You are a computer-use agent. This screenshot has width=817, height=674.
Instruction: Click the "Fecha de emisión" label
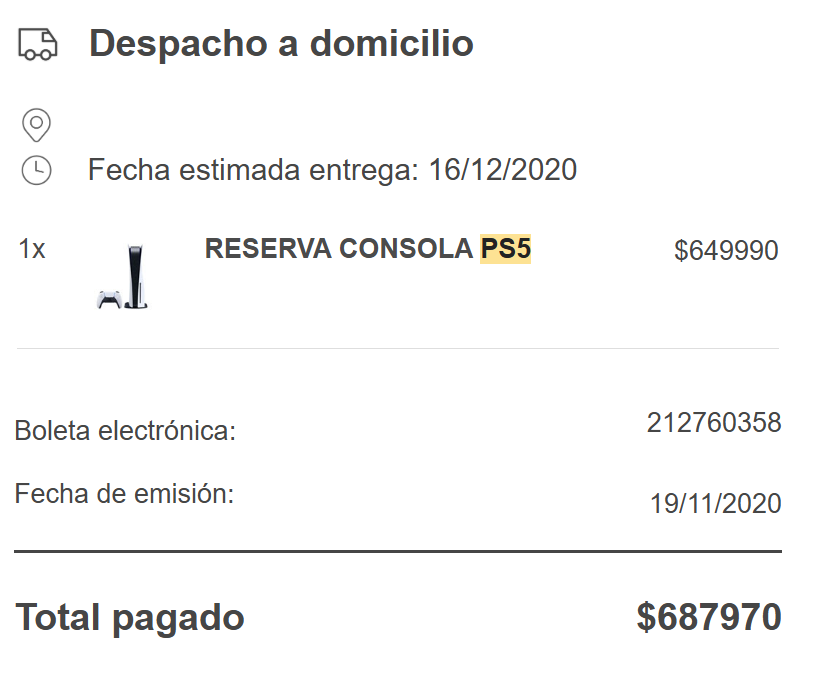pyautogui.click(x=124, y=493)
